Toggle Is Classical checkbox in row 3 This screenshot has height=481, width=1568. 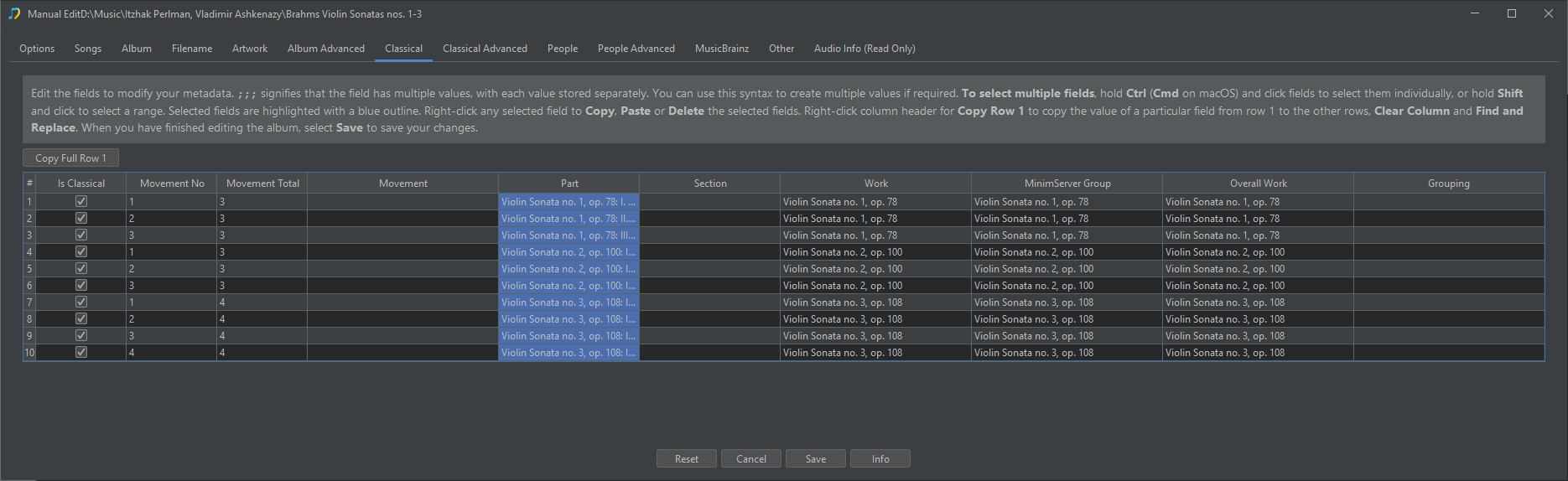[81, 235]
